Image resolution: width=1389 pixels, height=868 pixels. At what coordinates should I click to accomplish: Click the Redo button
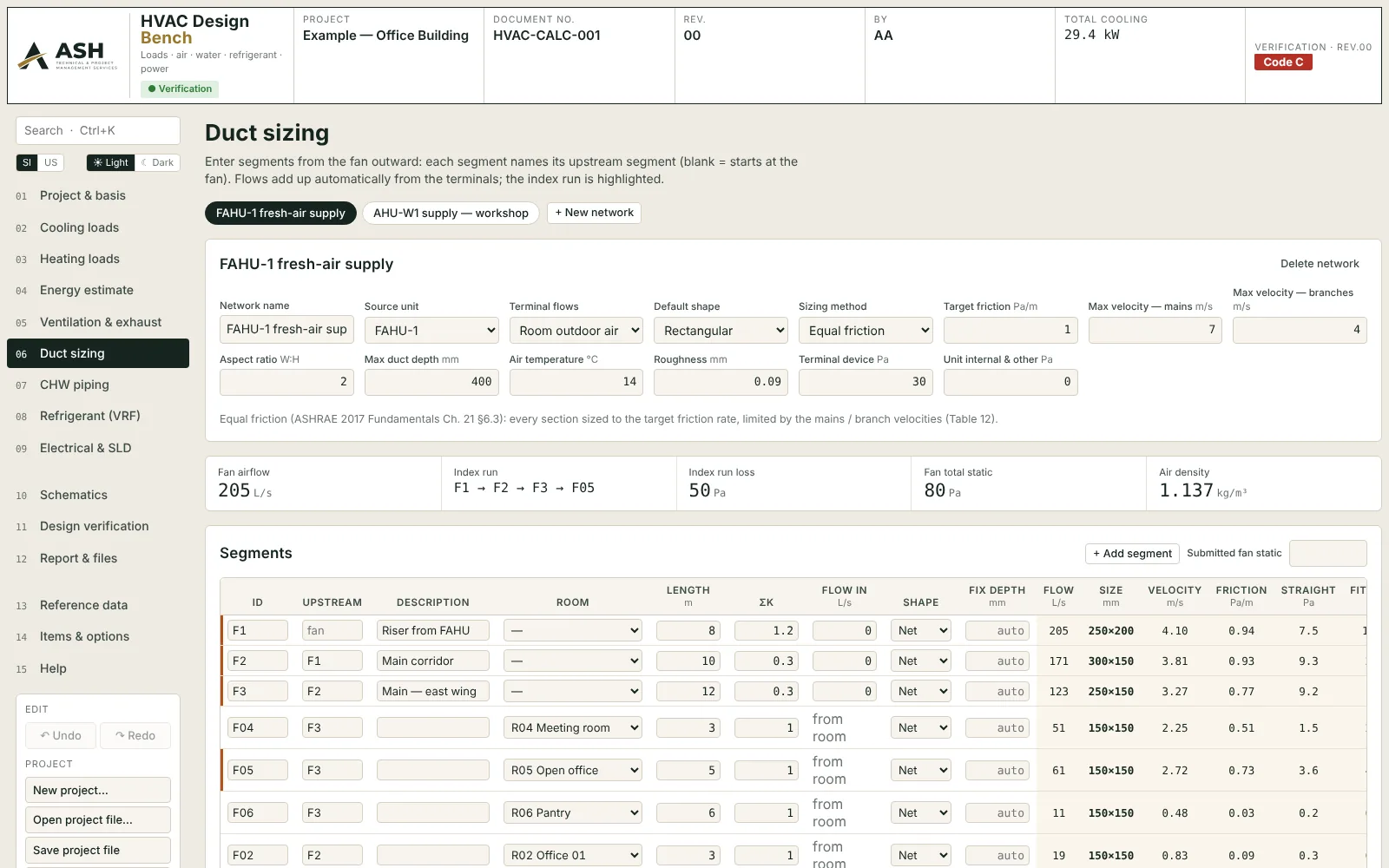(x=135, y=735)
